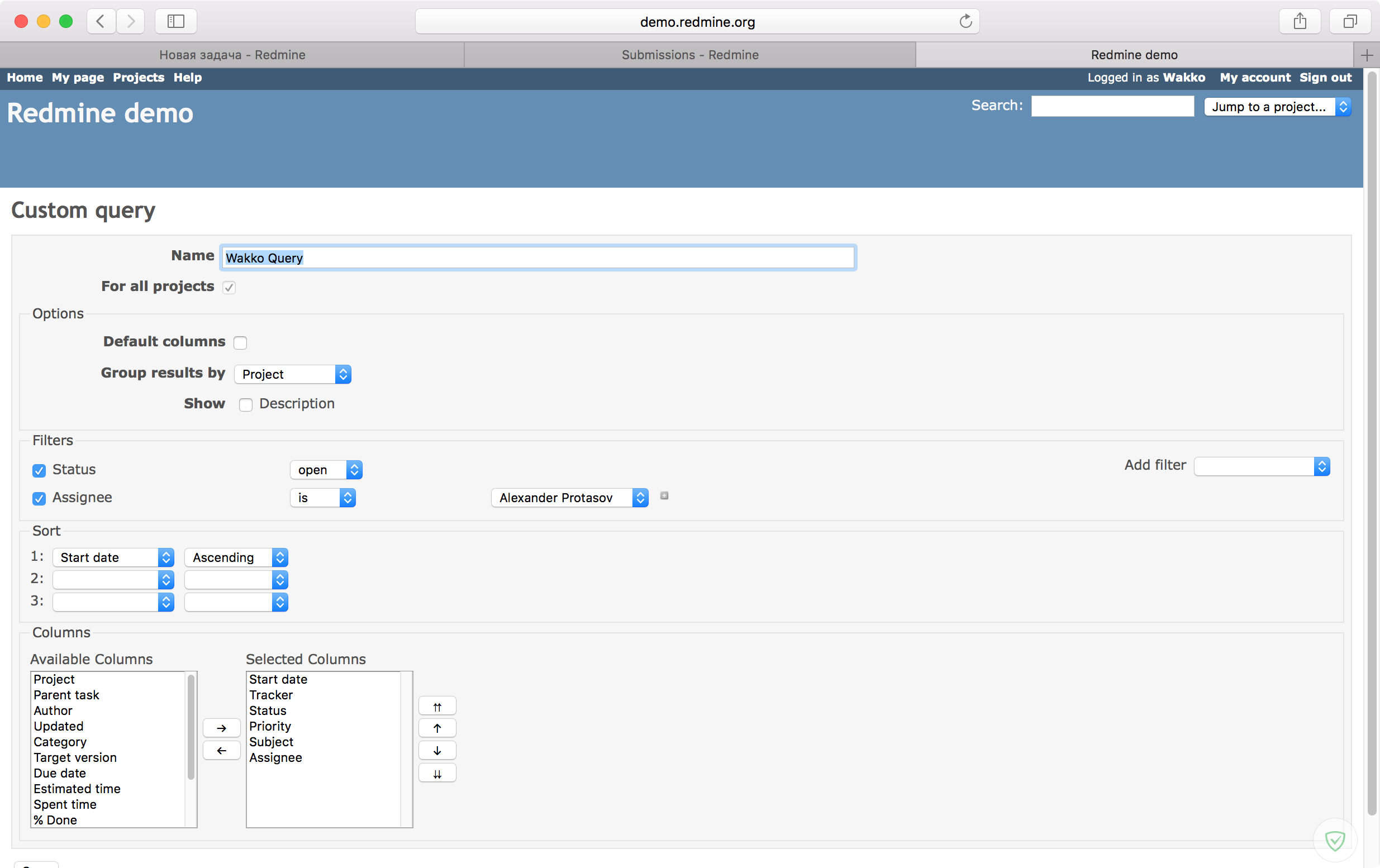
Task: Switch to the Новая задача - Redmine tab
Action: click(x=232, y=55)
